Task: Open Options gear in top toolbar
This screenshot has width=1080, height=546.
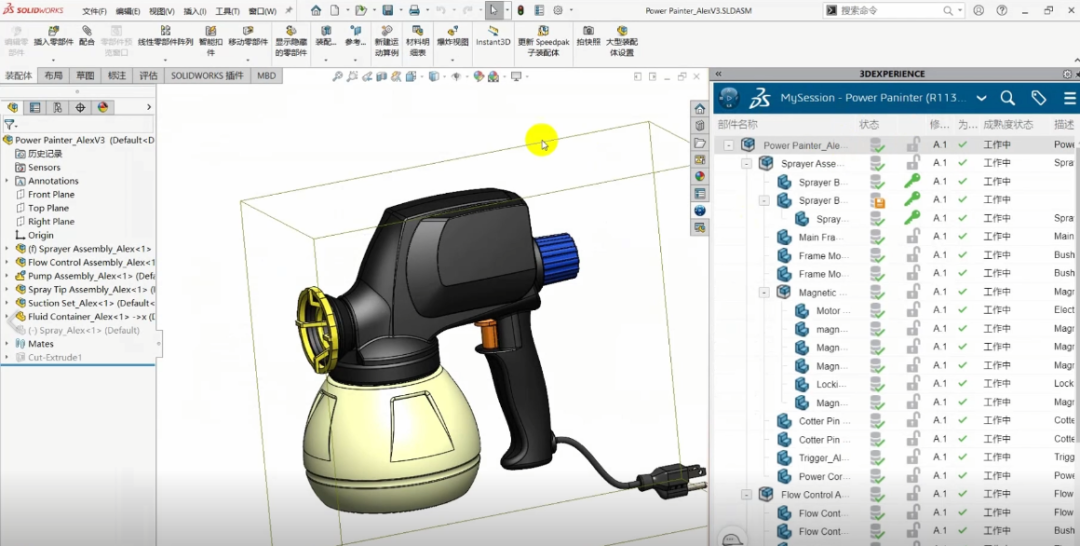Action: (x=558, y=10)
